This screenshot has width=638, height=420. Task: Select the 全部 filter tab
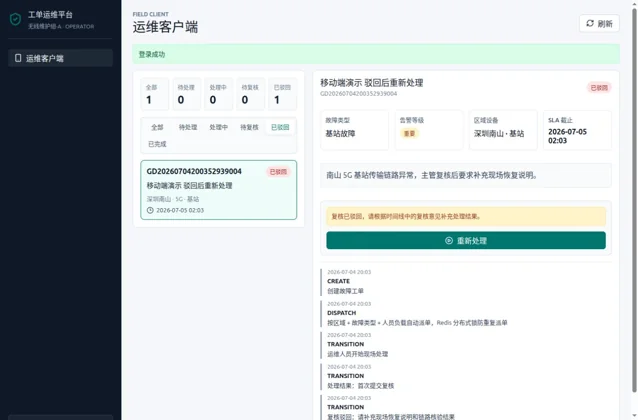click(157, 127)
